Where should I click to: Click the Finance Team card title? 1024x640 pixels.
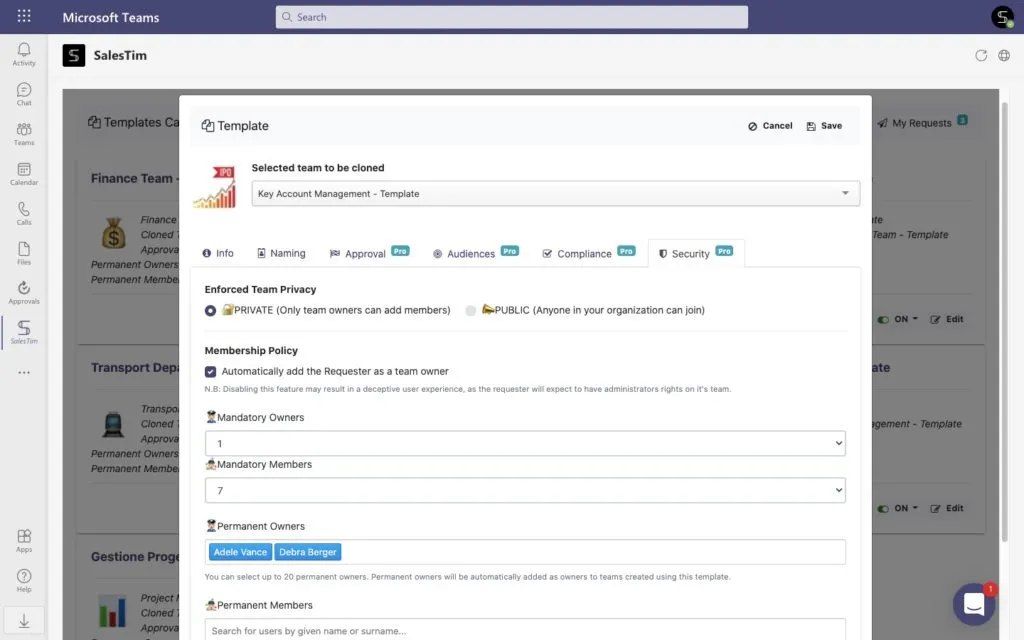(x=135, y=178)
